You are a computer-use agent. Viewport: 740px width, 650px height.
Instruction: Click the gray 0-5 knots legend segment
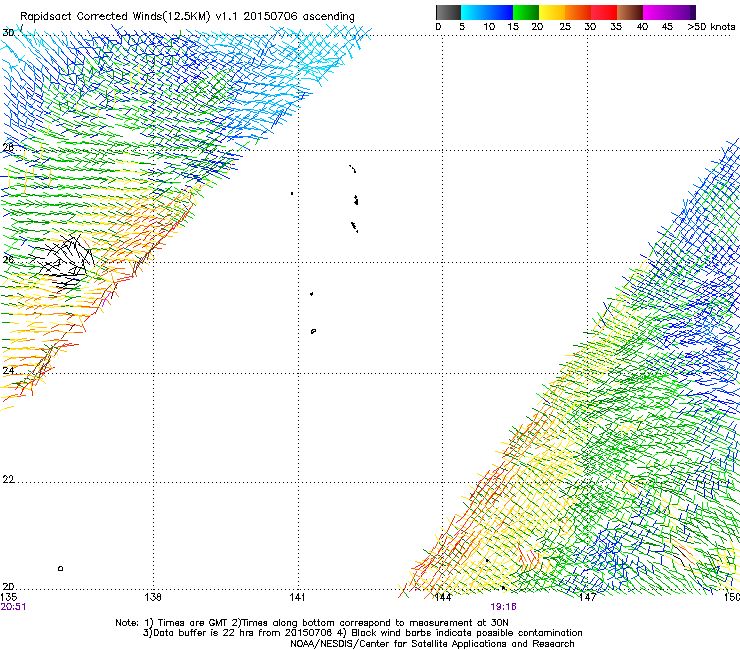pyautogui.click(x=448, y=12)
